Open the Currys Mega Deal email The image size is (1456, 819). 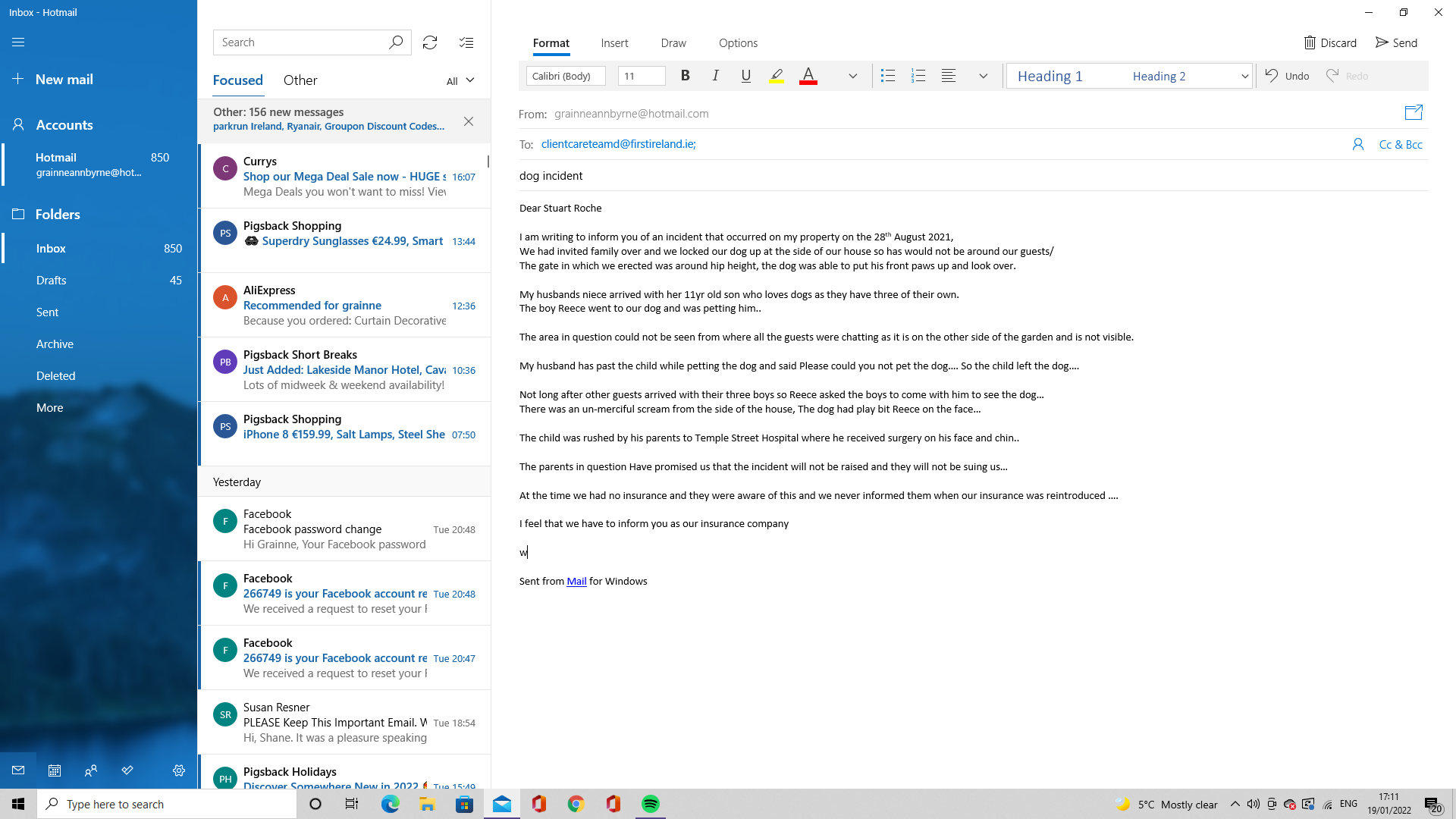[x=345, y=177]
